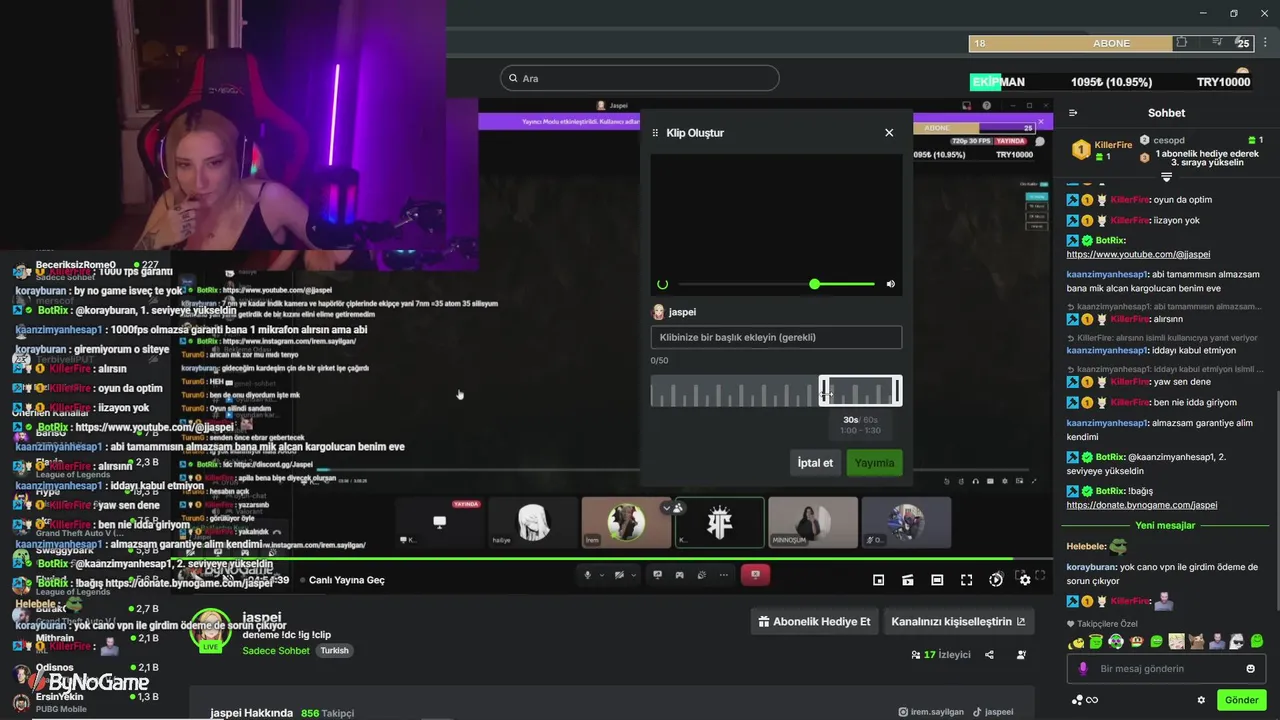Share the channel via share icon
This screenshot has height=720, width=1280.
989,655
